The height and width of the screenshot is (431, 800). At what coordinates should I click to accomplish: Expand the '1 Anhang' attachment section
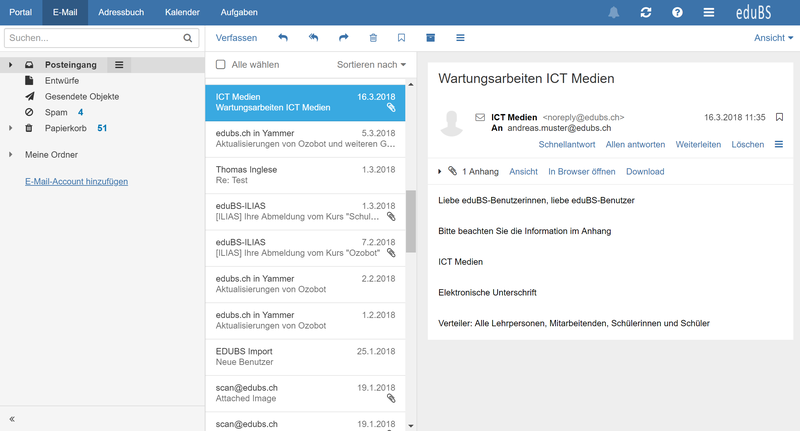point(440,172)
